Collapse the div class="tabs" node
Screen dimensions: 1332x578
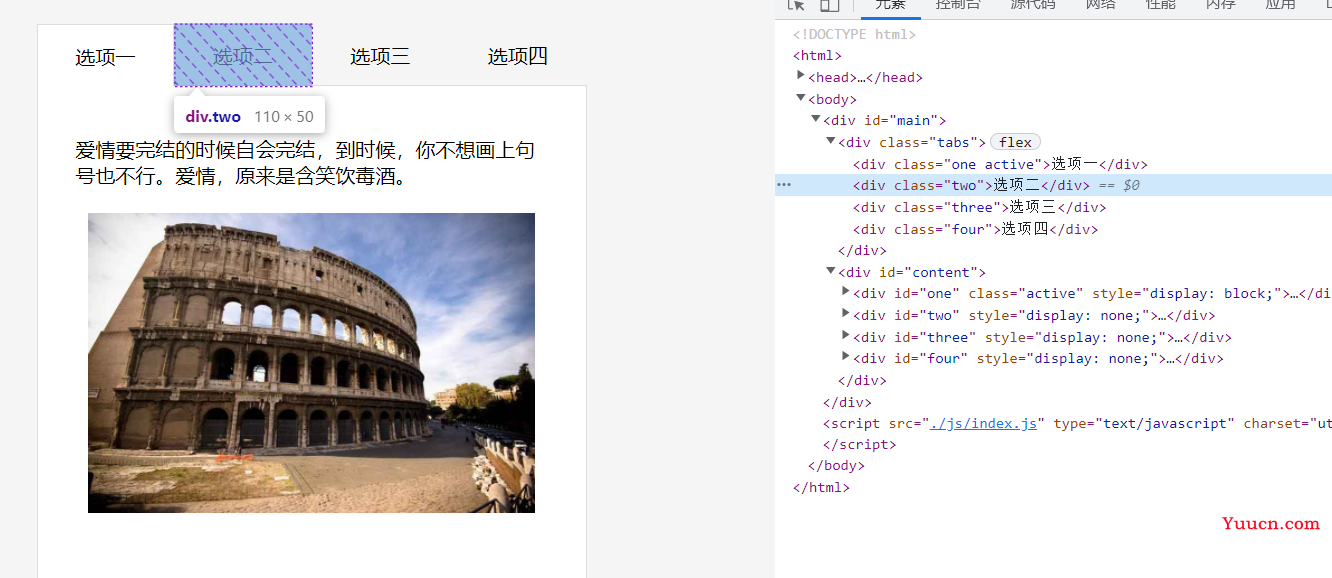831,141
